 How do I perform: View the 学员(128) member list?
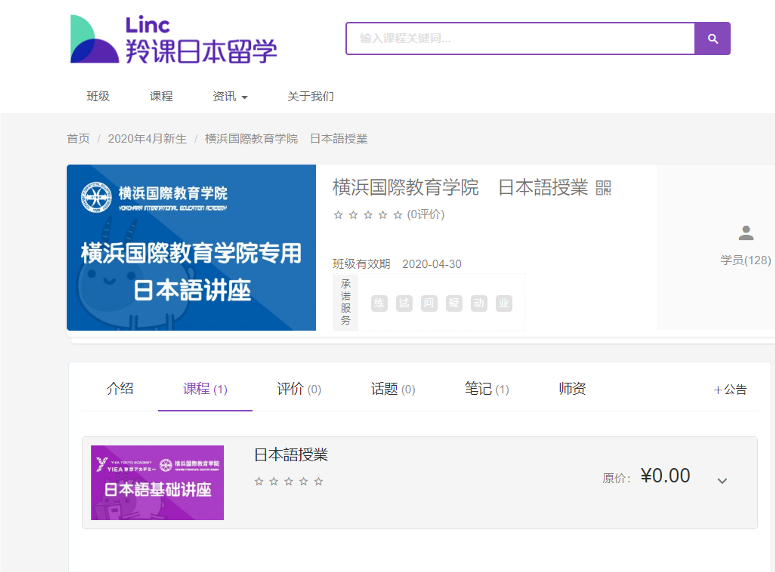745,260
